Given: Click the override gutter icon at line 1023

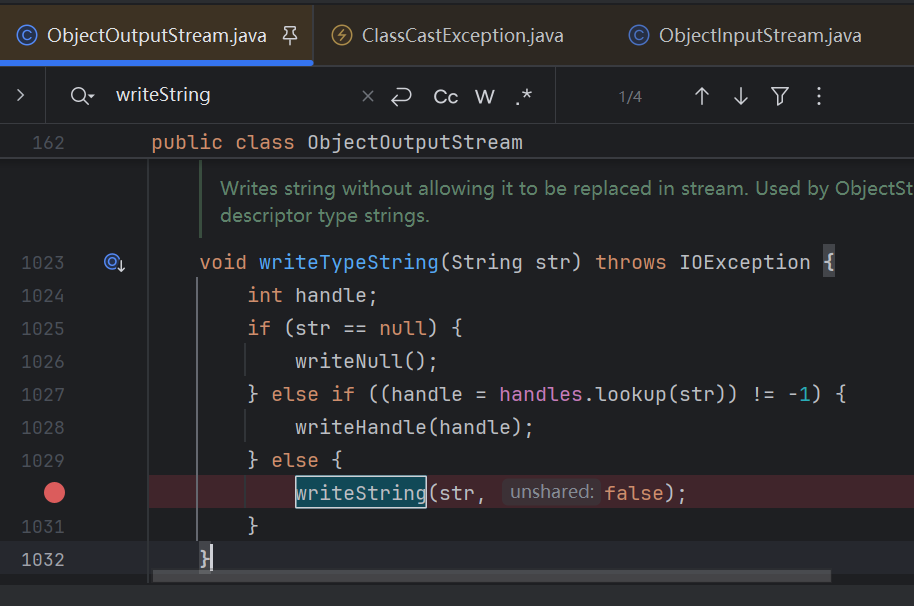Looking at the screenshot, I should [114, 263].
